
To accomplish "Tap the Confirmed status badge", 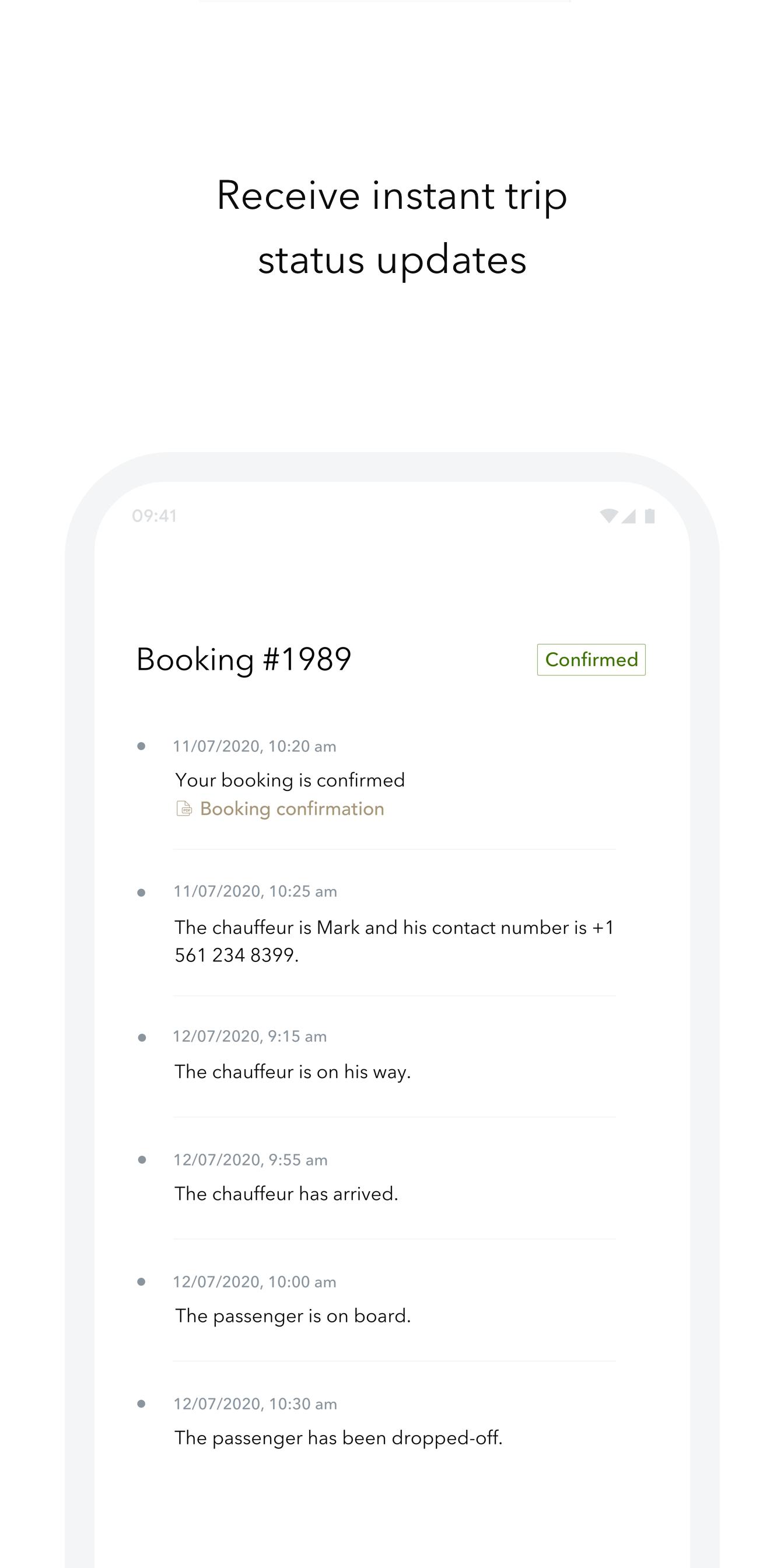I will pos(591,660).
